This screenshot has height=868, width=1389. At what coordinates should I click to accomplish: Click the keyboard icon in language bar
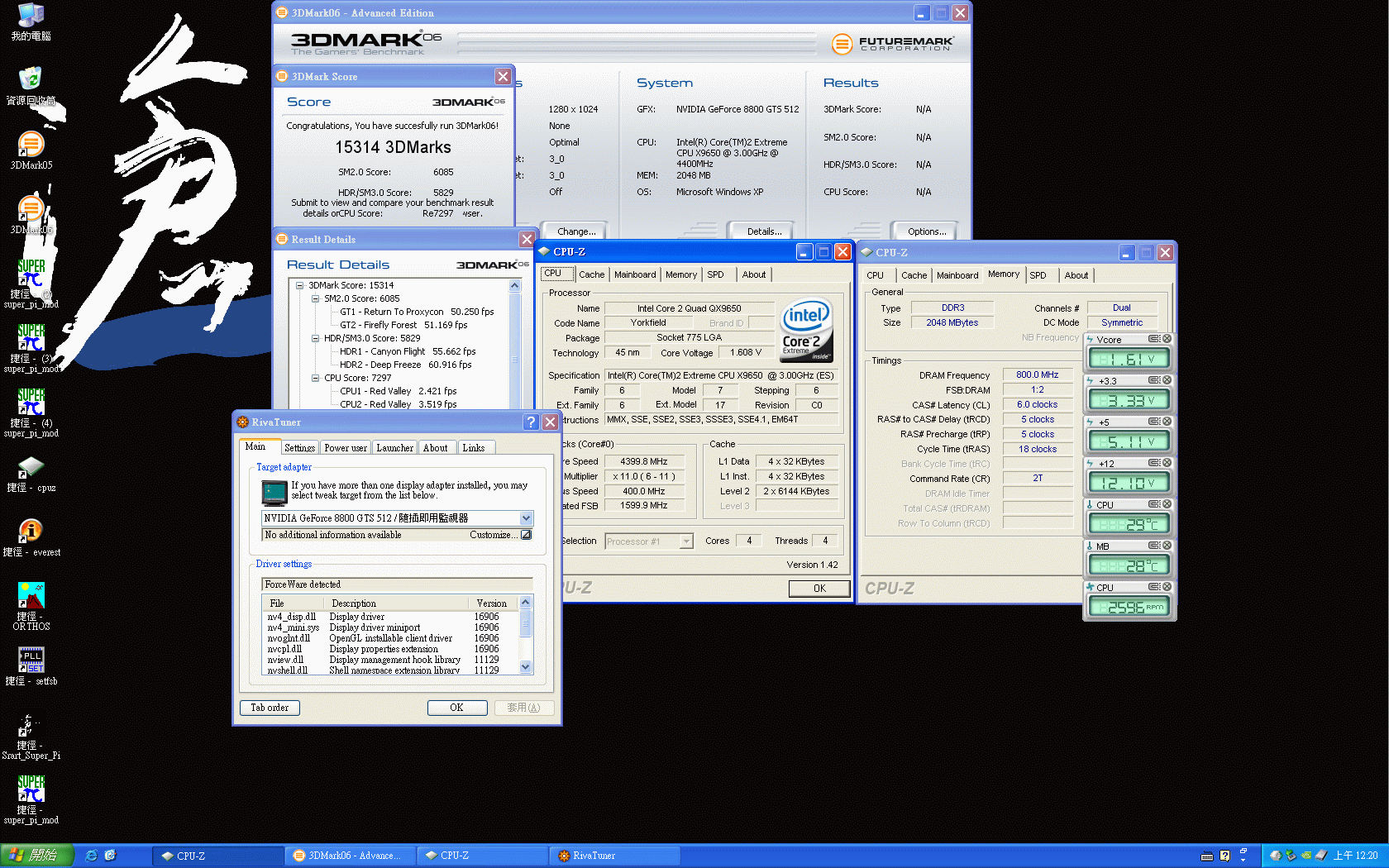point(1207,856)
